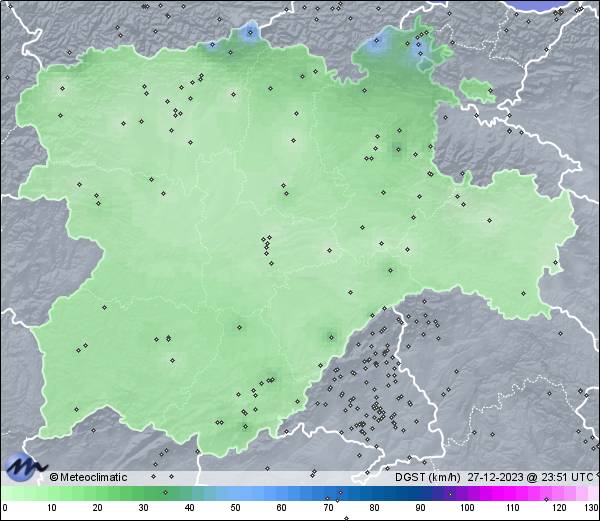Select the 10 km/h mark on the legend
The height and width of the screenshot is (521, 600).
tap(51, 507)
